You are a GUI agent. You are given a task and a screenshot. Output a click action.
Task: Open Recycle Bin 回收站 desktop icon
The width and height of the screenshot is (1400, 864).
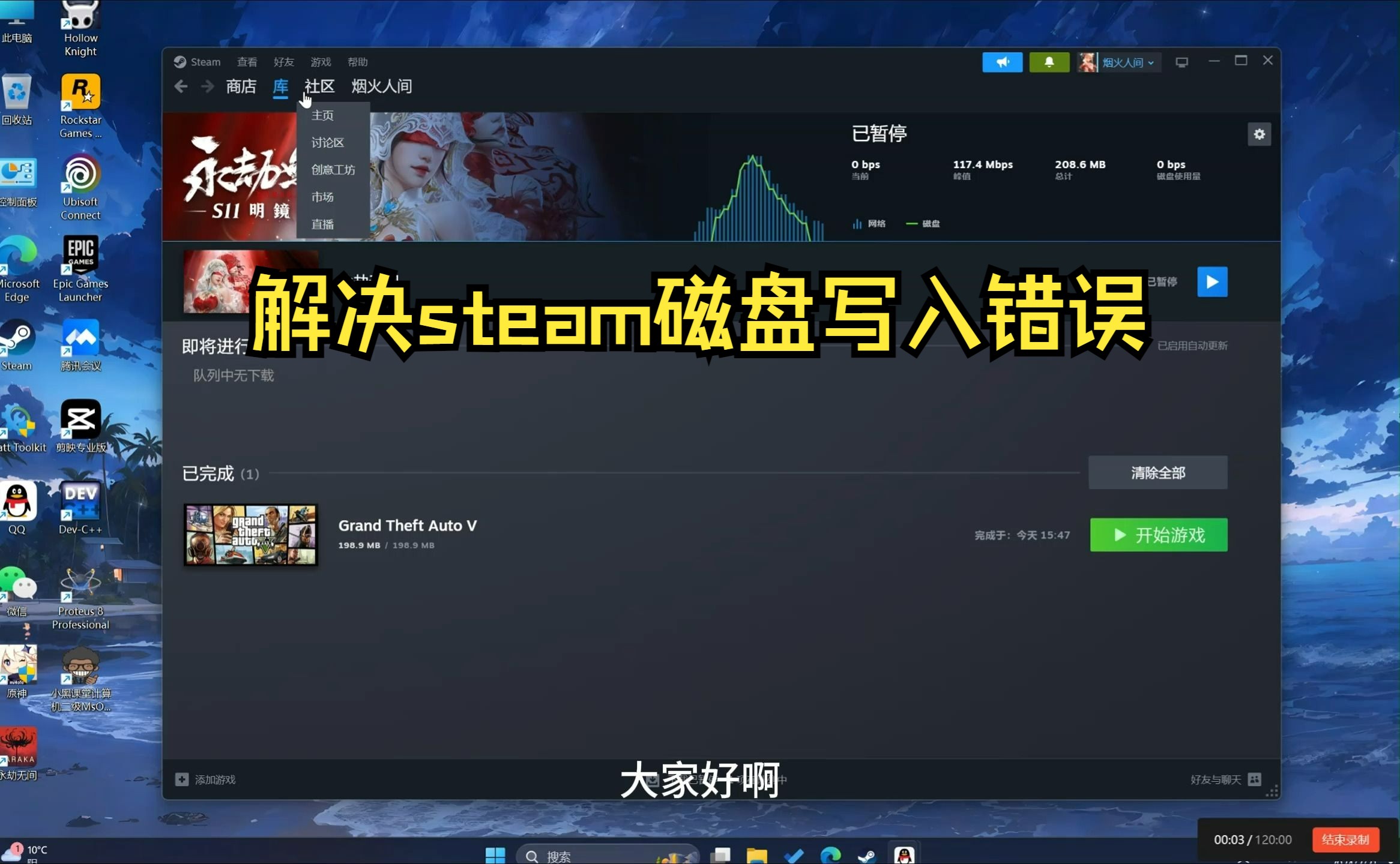pos(17,100)
